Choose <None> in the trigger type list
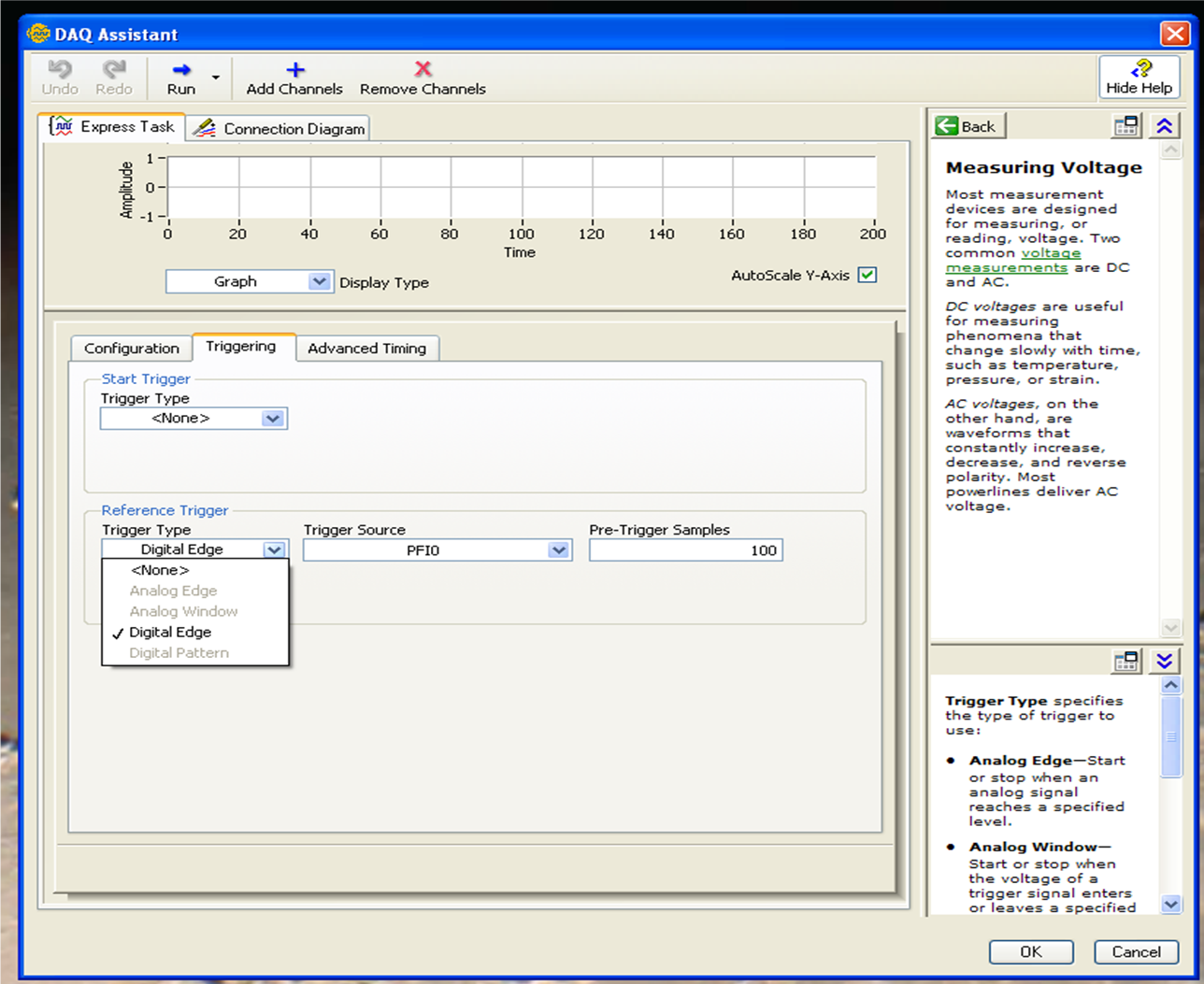 [160, 570]
